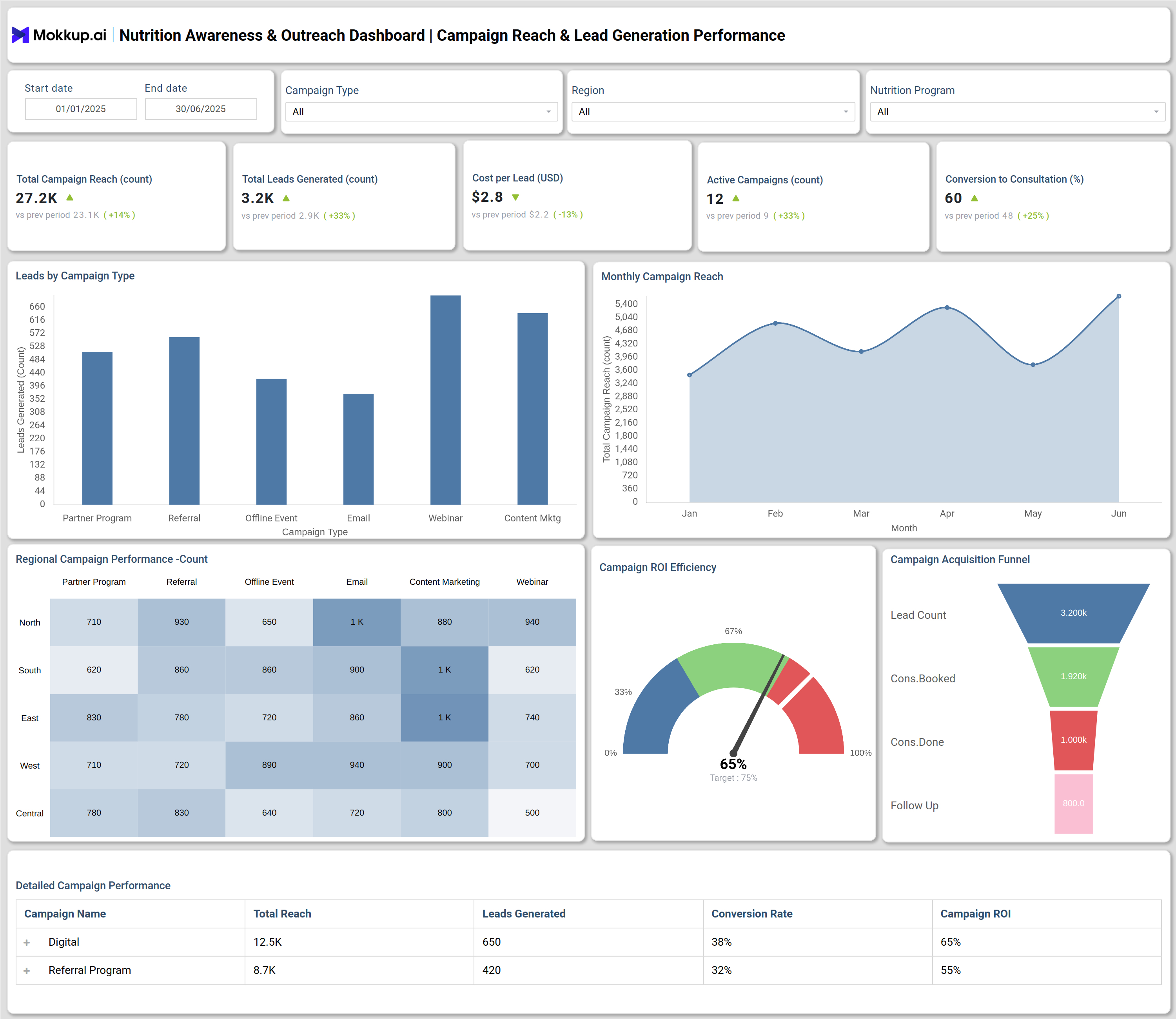Open the Campaign Type dropdown

pos(421,111)
